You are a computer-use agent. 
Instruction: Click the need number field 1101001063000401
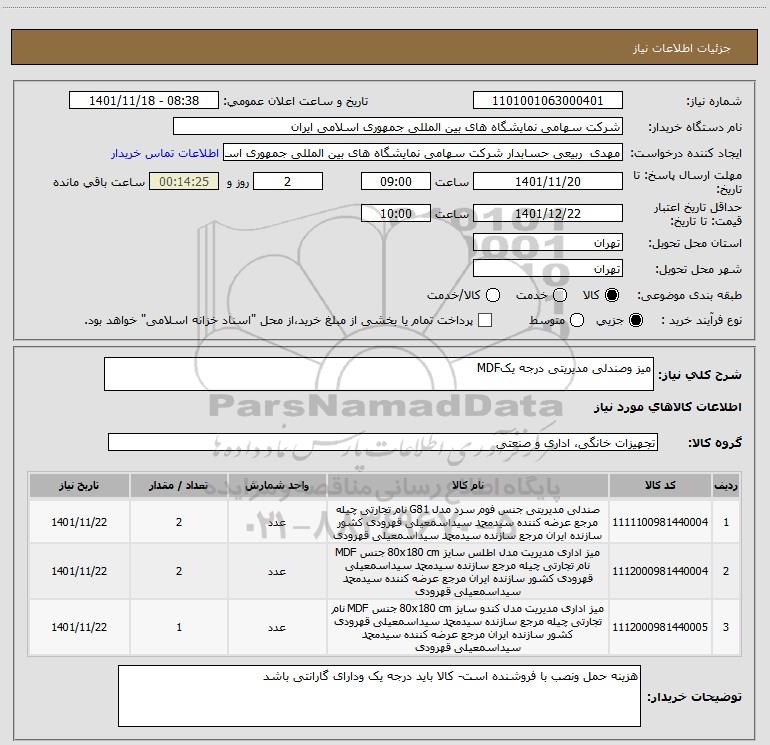click(548, 101)
